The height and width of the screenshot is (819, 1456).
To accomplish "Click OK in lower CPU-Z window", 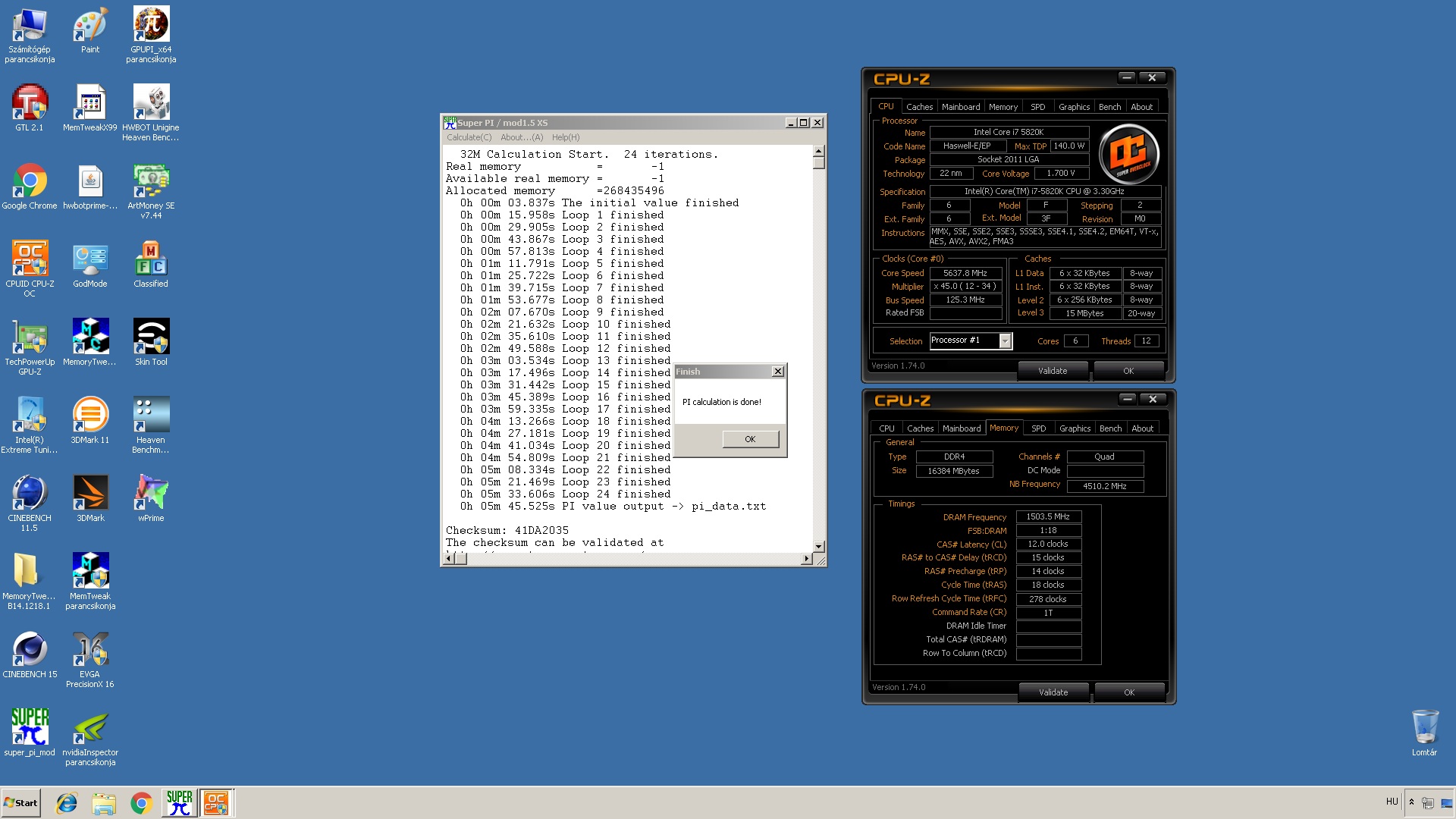I will (x=1129, y=692).
